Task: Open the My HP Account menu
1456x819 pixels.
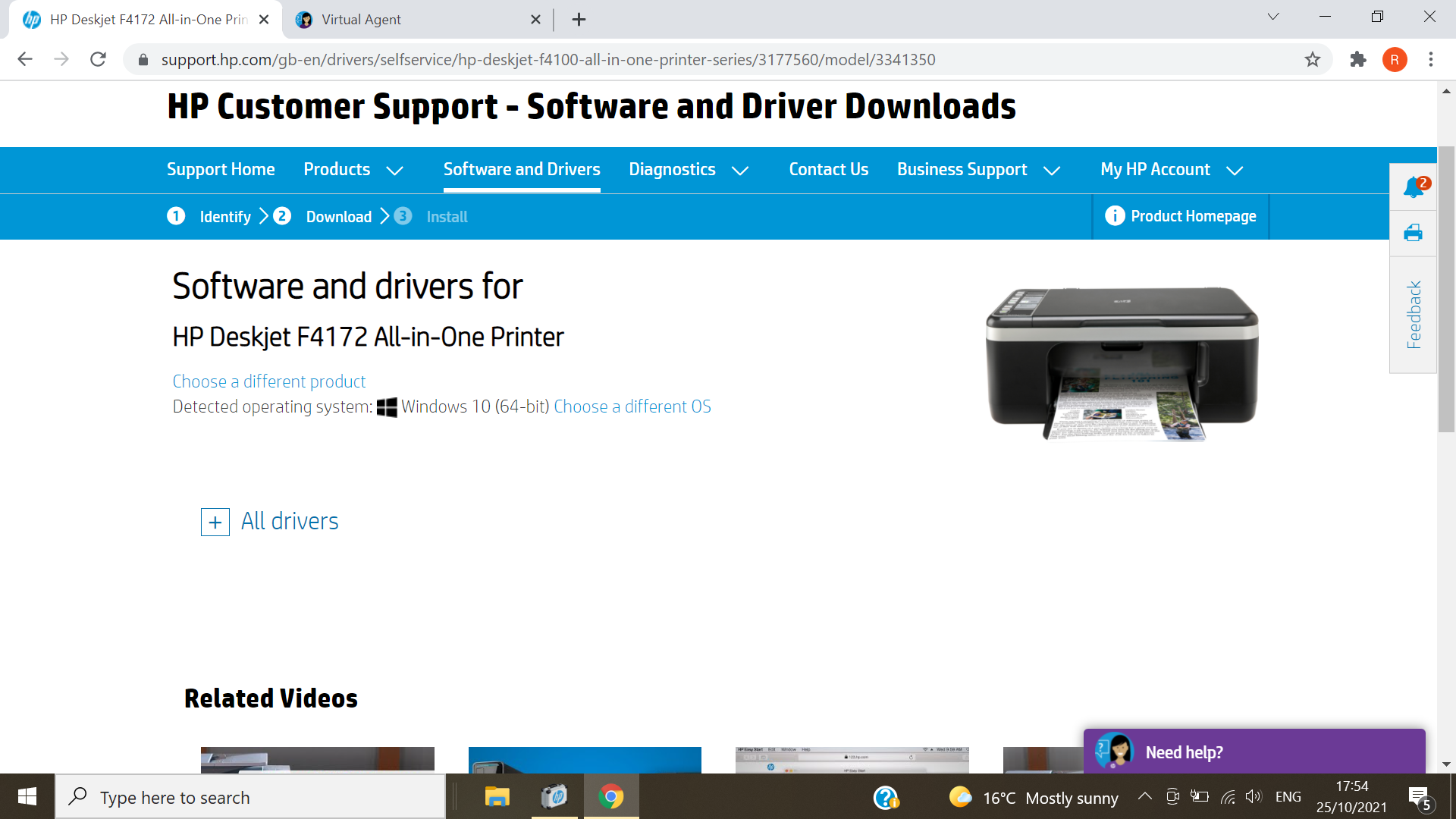Action: [1155, 169]
